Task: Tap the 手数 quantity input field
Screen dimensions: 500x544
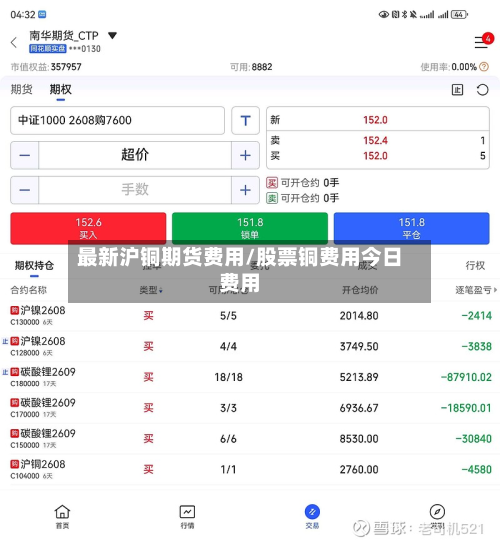Action: click(x=135, y=190)
